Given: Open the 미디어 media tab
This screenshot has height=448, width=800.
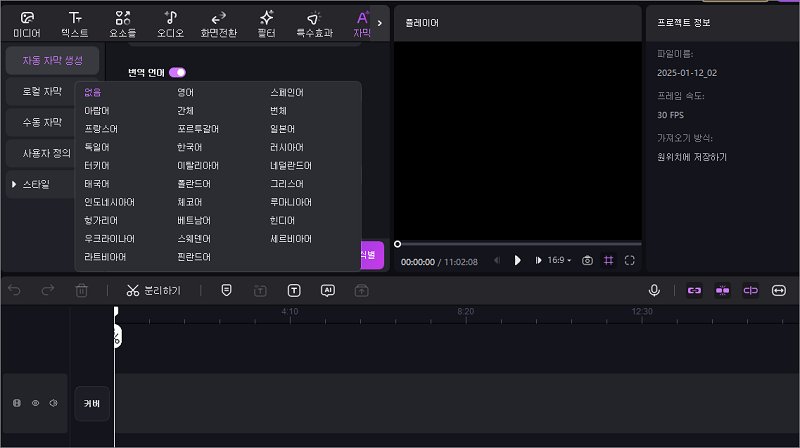Looking at the screenshot, I should click(27, 24).
